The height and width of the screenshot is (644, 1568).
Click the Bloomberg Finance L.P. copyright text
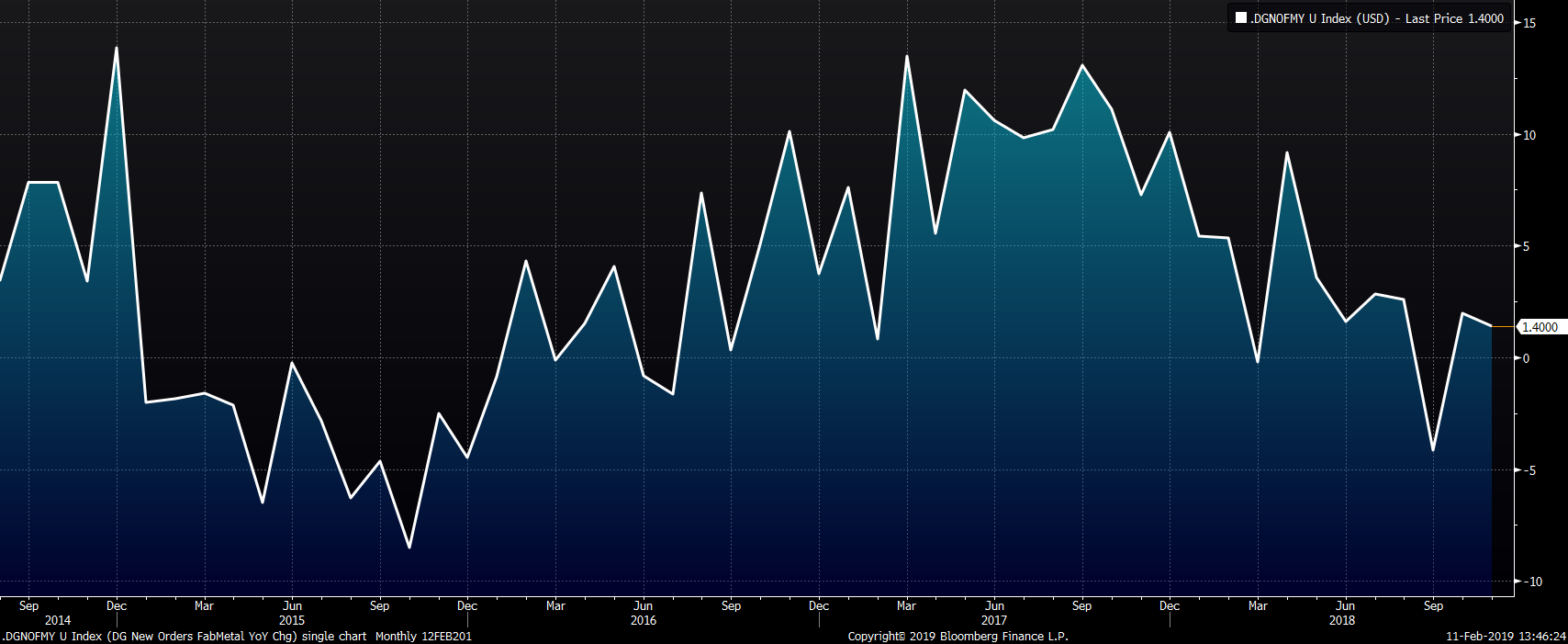coord(958,636)
